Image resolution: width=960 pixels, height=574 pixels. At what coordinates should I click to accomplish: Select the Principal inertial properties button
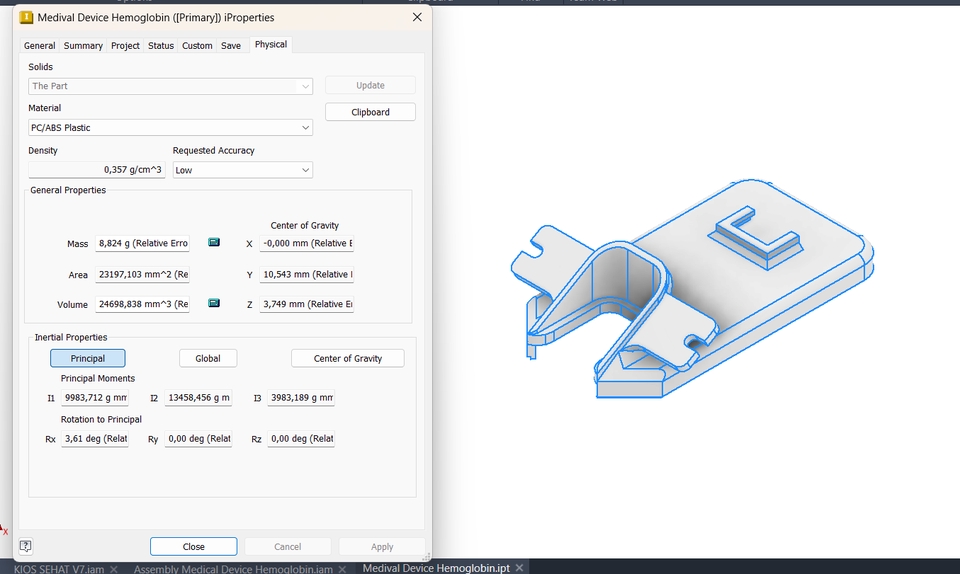pyautogui.click(x=88, y=358)
